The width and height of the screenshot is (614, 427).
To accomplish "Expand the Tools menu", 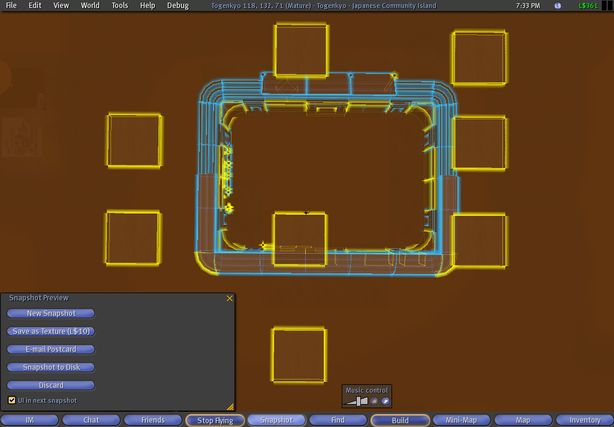I will point(119,5).
